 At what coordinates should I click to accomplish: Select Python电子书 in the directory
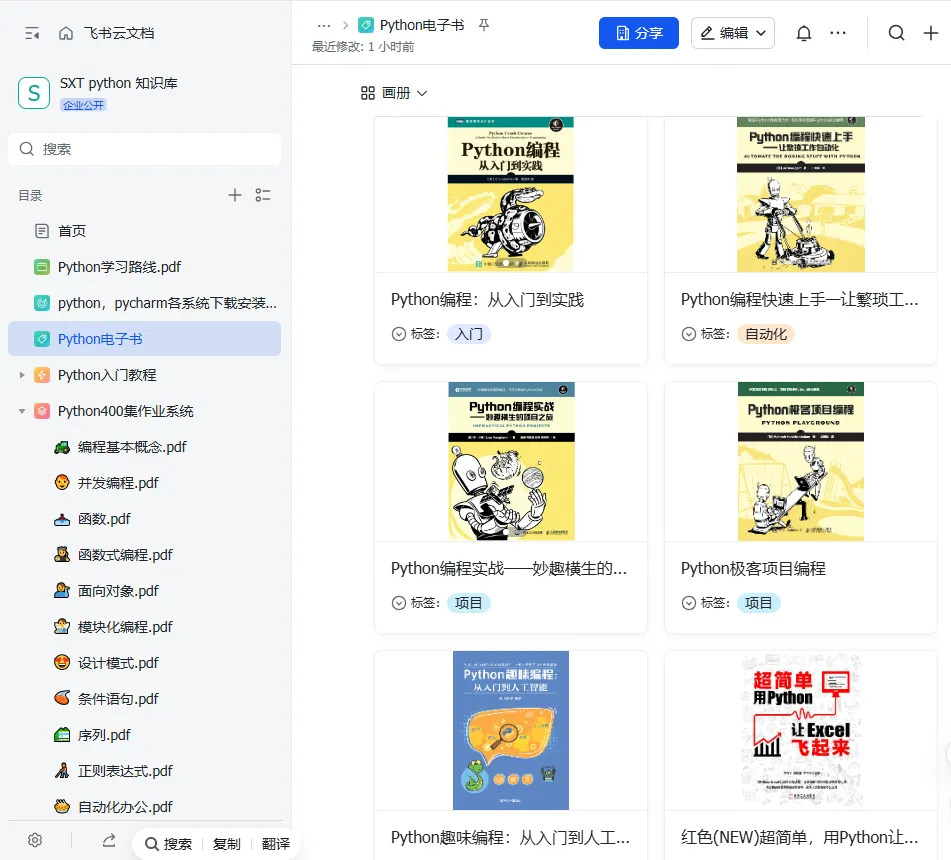coord(144,338)
